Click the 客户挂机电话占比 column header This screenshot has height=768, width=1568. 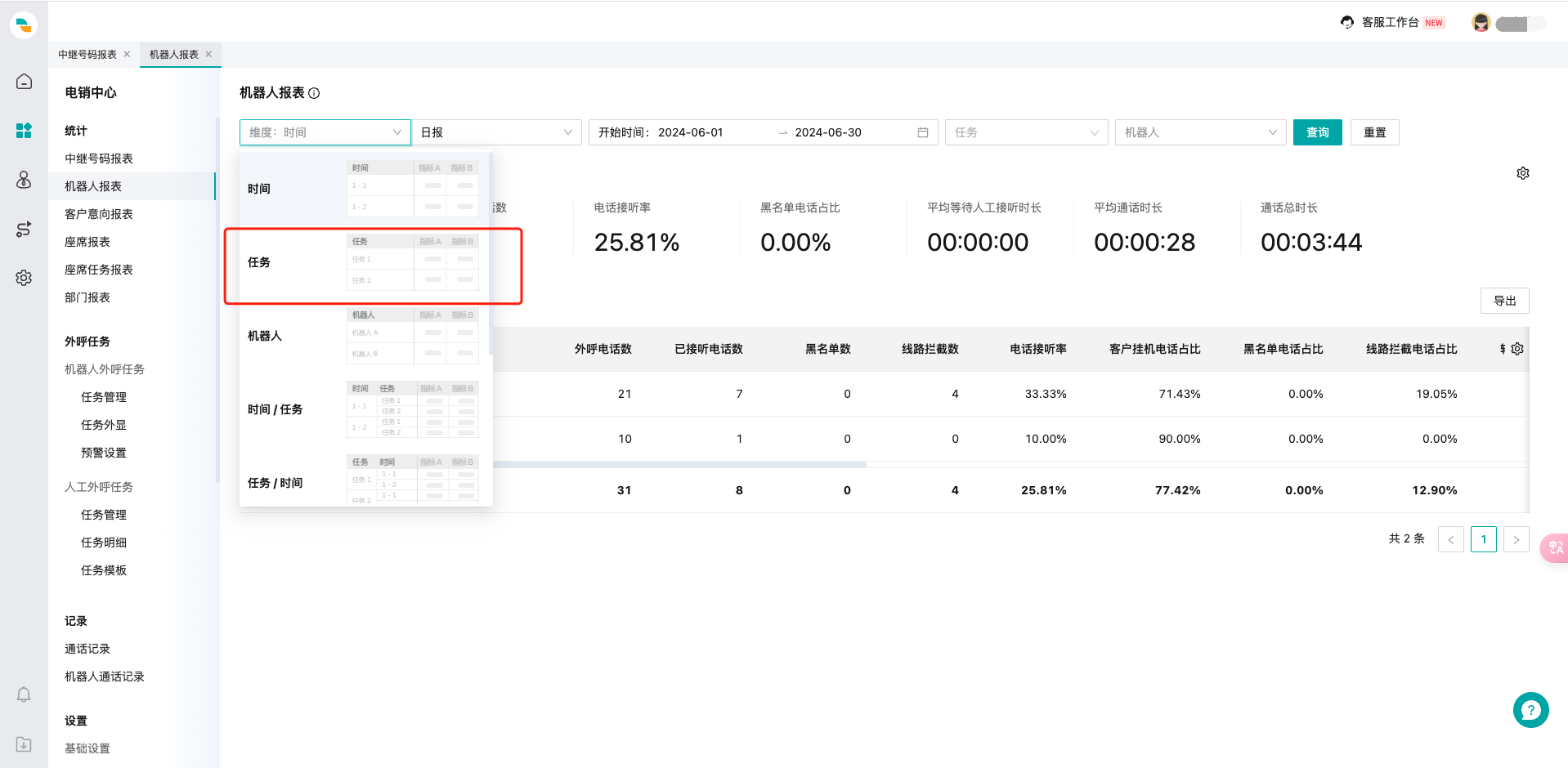tap(1155, 349)
